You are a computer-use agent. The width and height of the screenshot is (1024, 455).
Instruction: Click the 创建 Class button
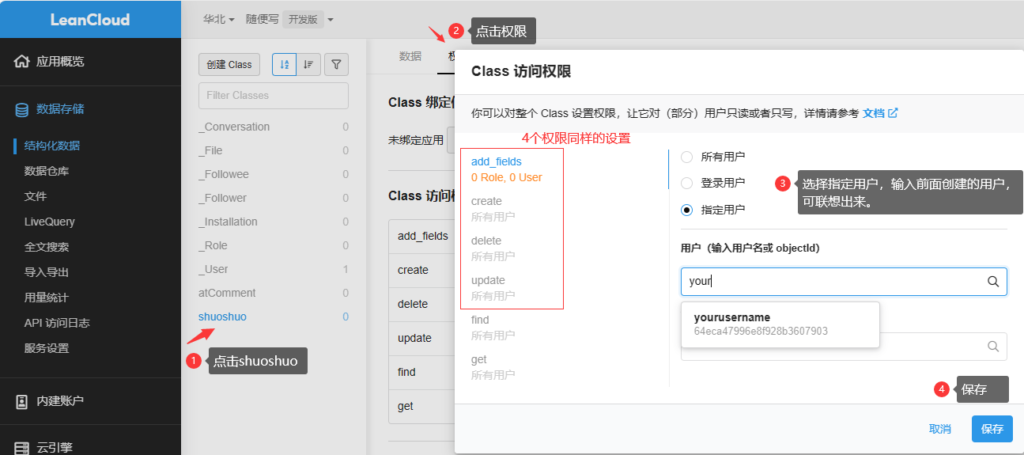click(x=229, y=64)
